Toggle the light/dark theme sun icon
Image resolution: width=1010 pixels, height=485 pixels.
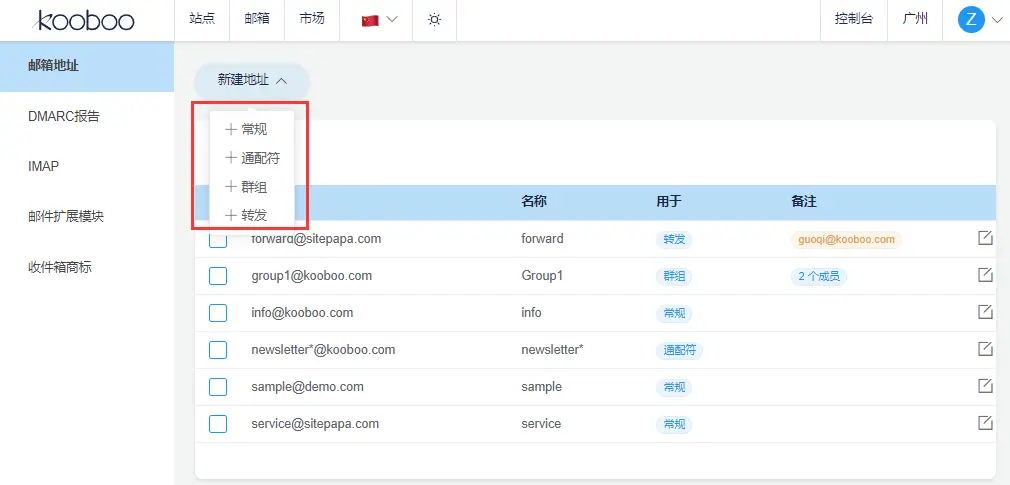pos(434,20)
